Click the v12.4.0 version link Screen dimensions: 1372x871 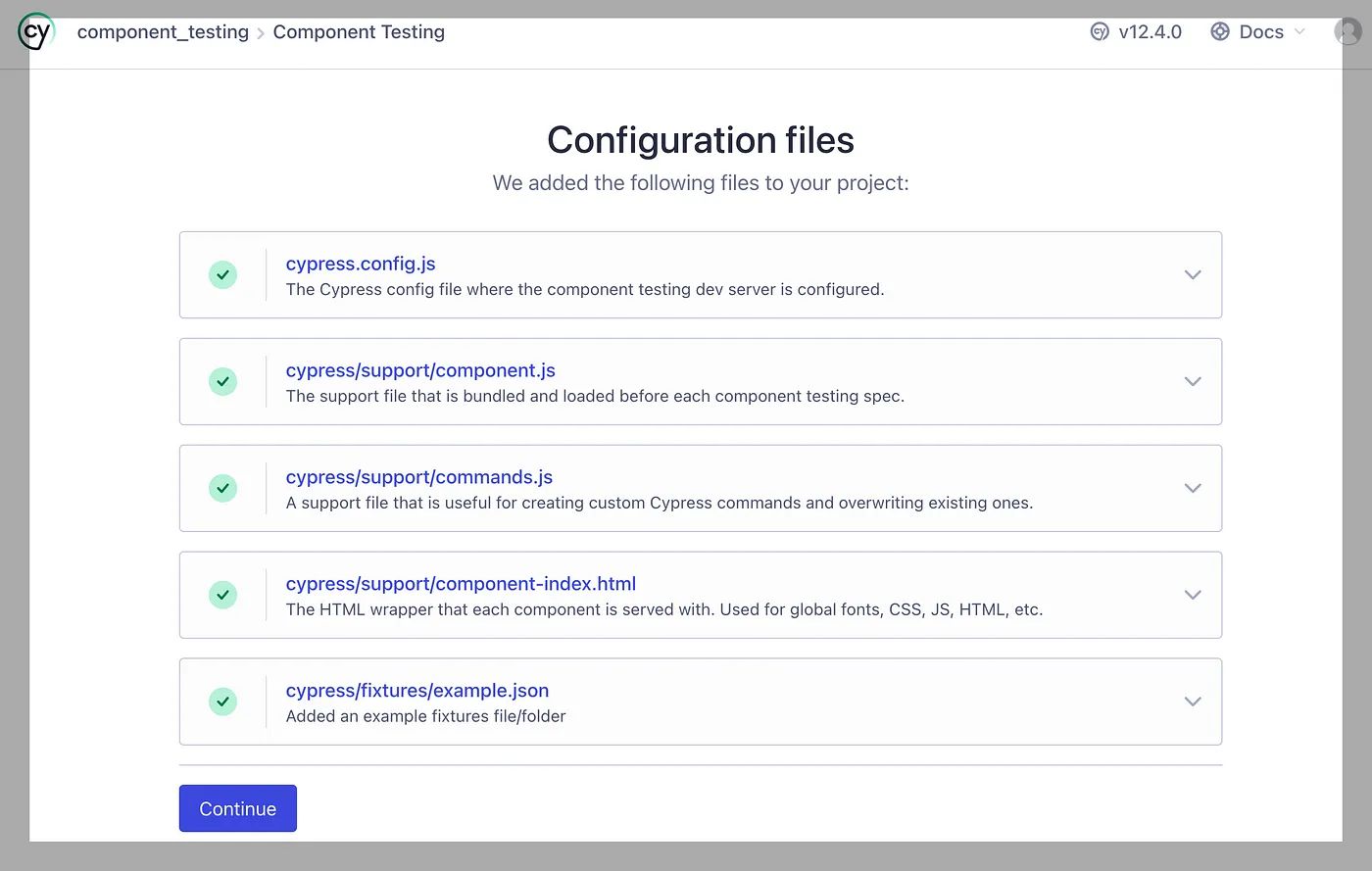pyautogui.click(x=1150, y=31)
